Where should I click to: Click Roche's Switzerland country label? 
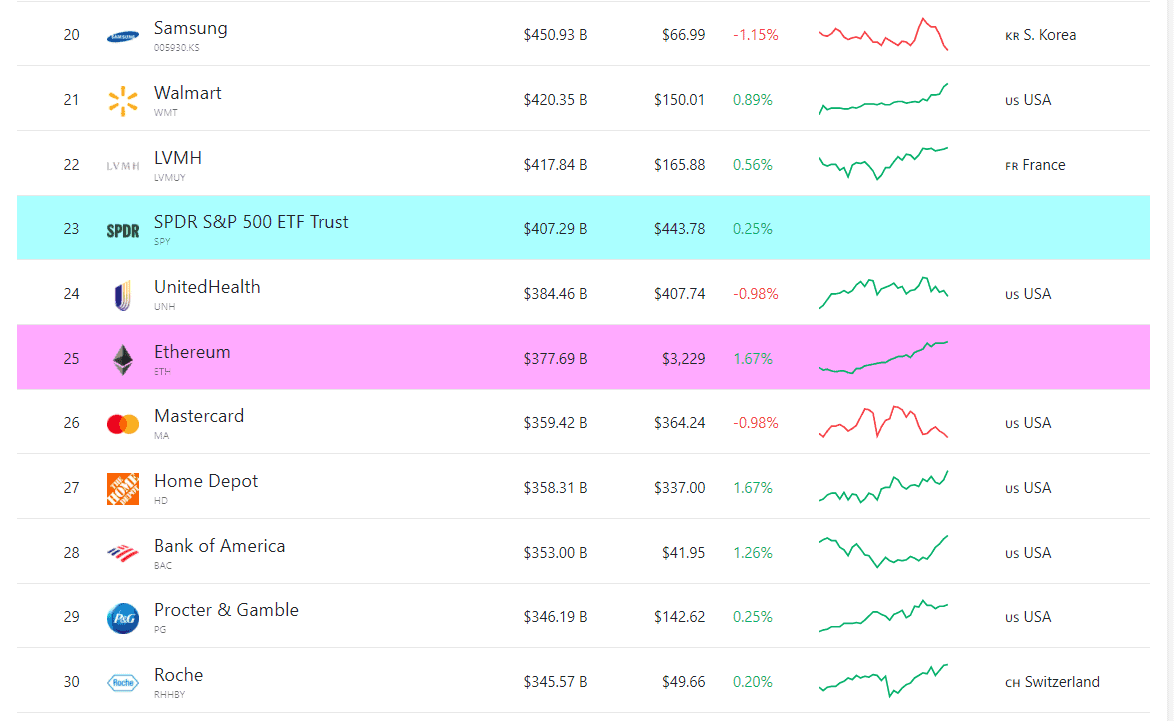(x=1052, y=682)
